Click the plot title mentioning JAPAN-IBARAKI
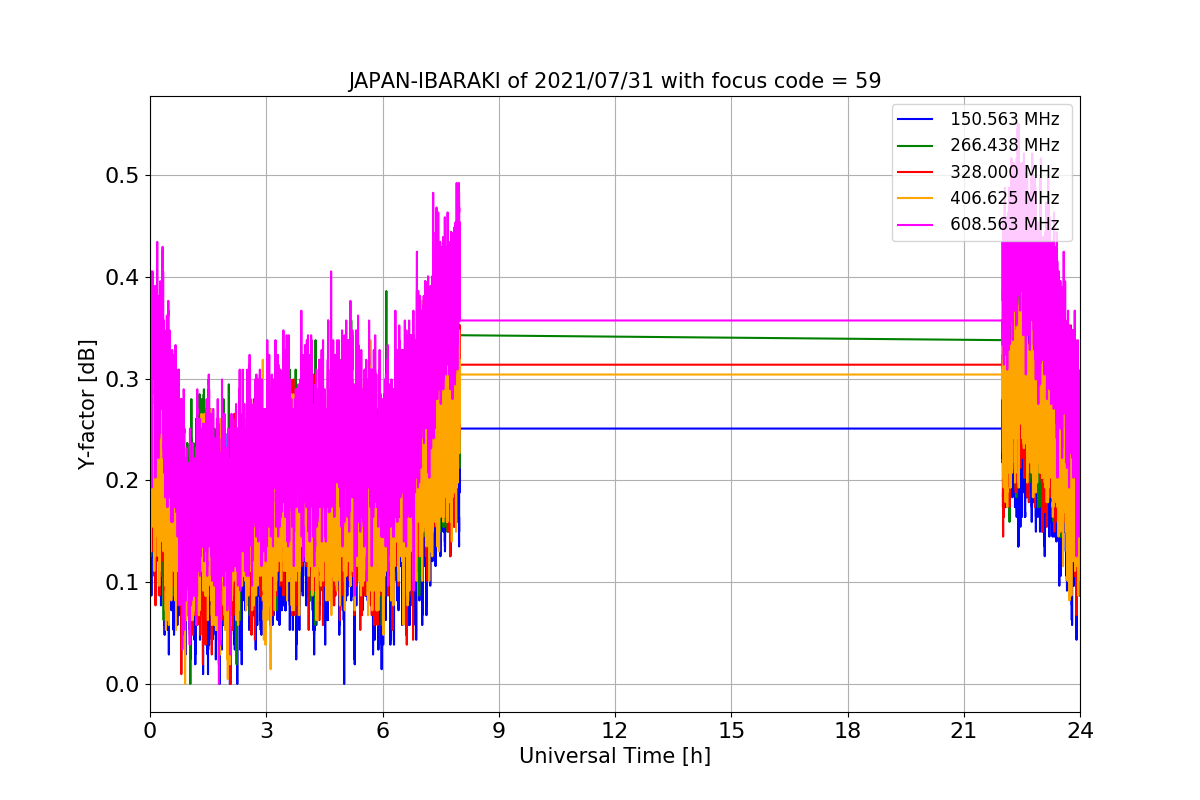Screen dimensions: 1200x800 coord(615,81)
